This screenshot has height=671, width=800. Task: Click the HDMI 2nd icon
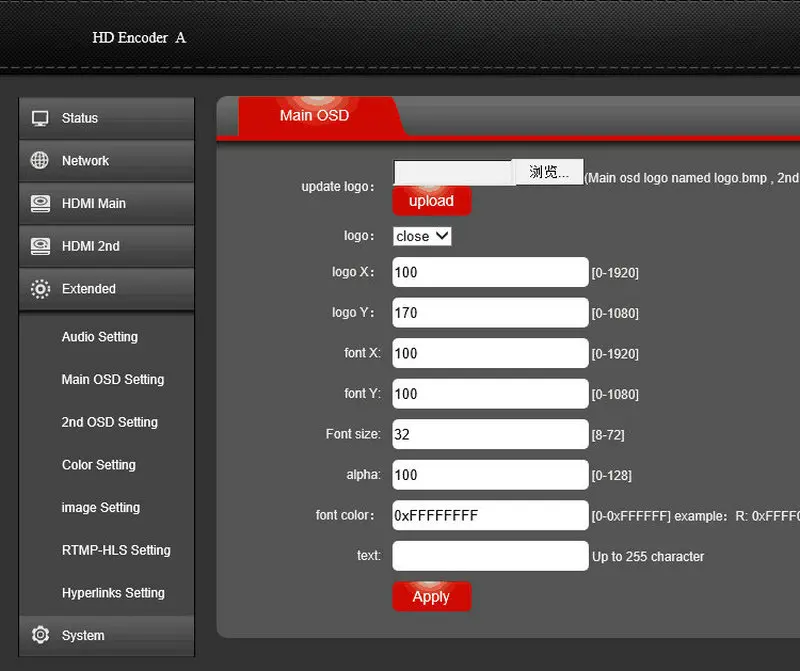(40, 246)
